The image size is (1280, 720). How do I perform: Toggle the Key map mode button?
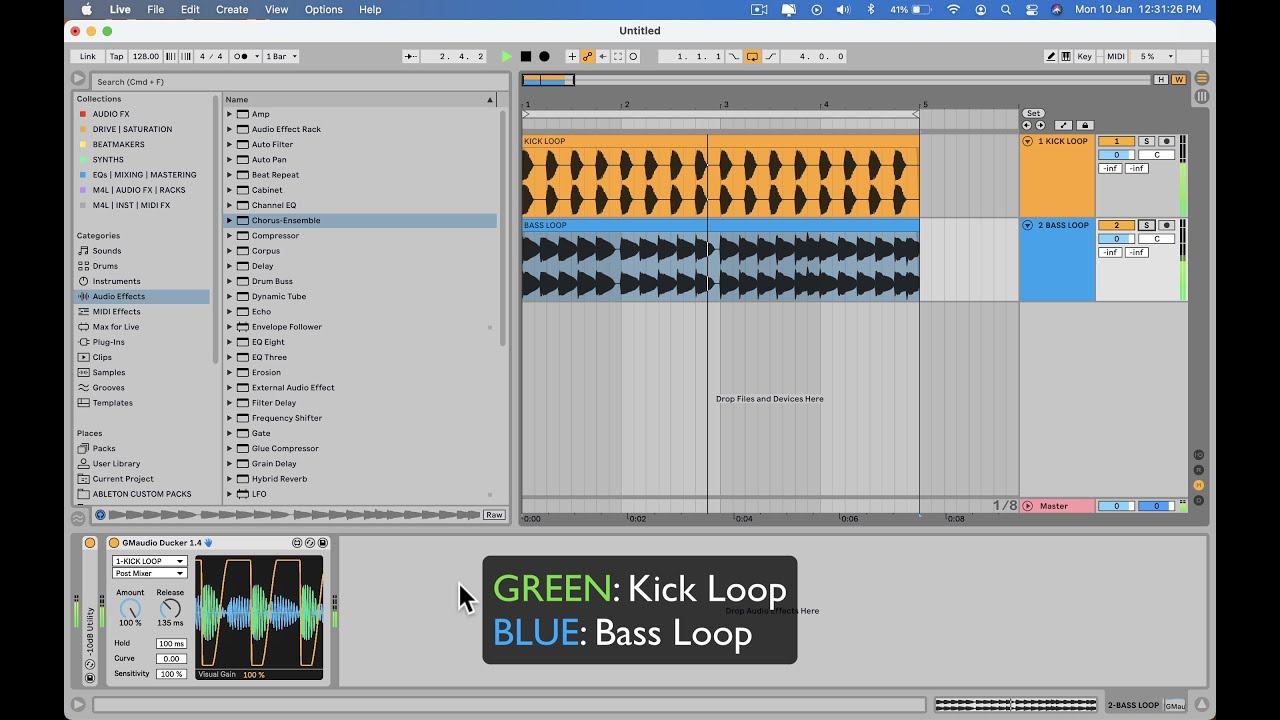click(x=1085, y=57)
